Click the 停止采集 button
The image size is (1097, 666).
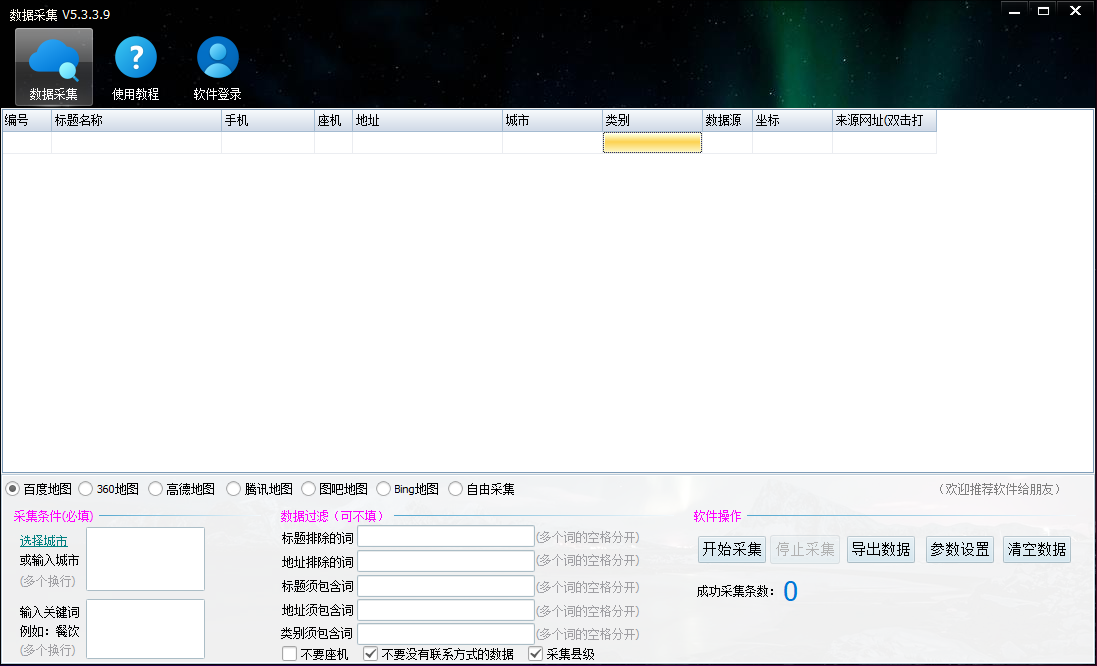[x=805, y=549]
